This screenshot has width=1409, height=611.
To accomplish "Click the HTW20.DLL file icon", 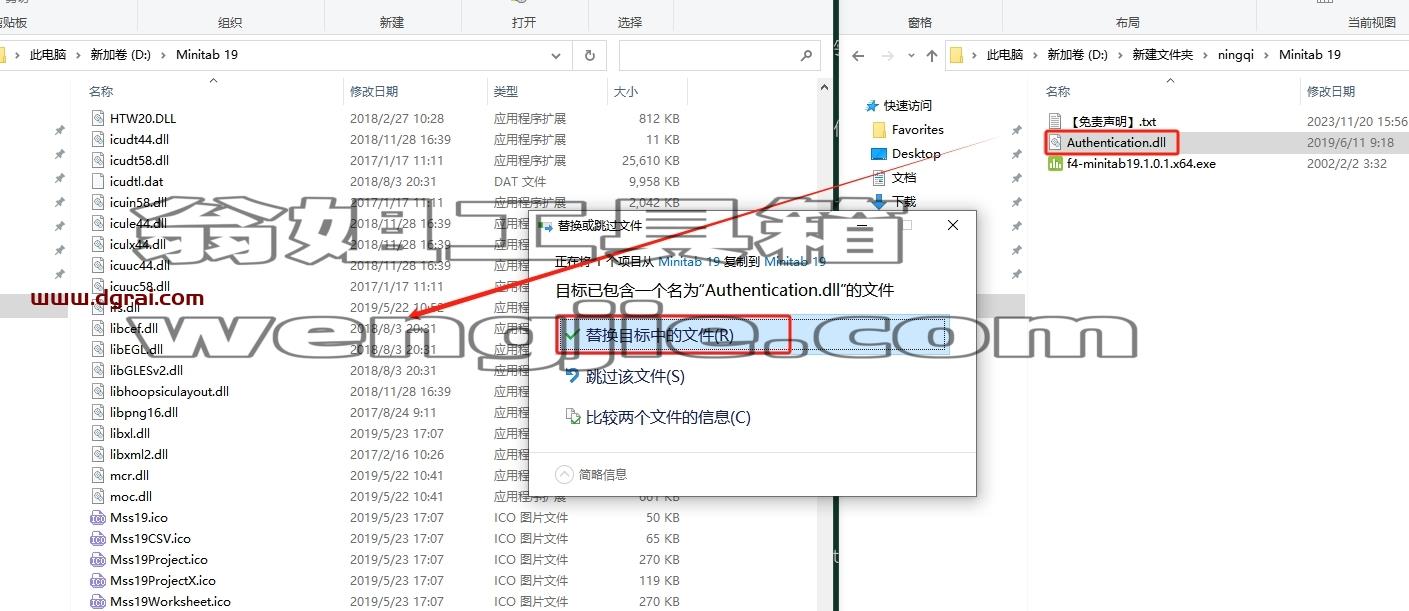I will point(97,118).
